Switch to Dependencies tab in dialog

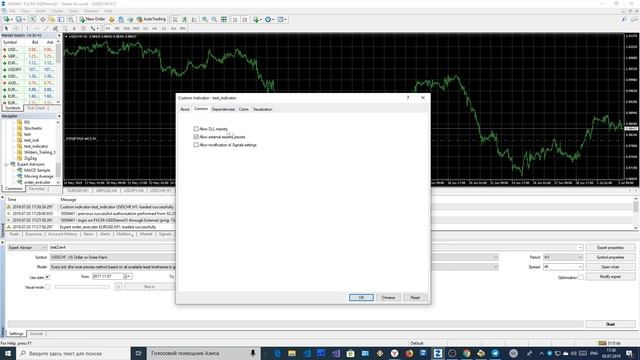223,109
